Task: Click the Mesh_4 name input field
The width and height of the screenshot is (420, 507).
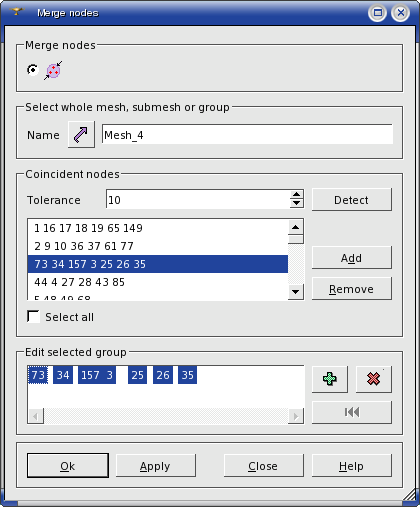Action: tap(247, 135)
